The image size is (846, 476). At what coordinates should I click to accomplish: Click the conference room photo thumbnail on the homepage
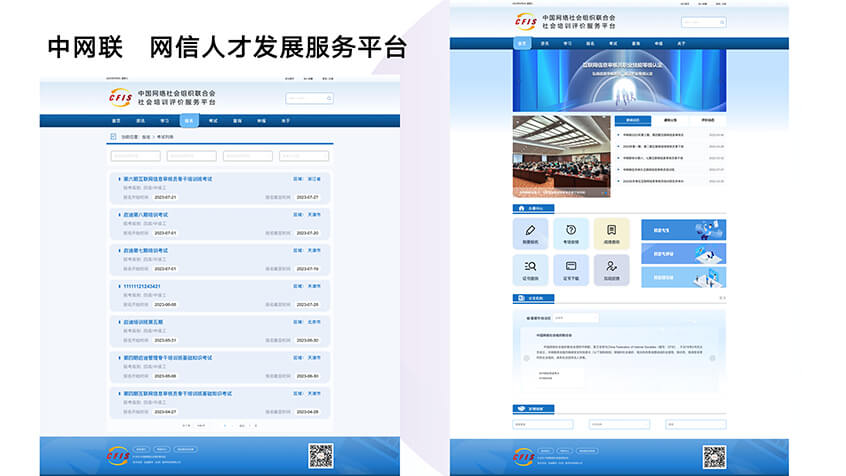tap(561, 155)
